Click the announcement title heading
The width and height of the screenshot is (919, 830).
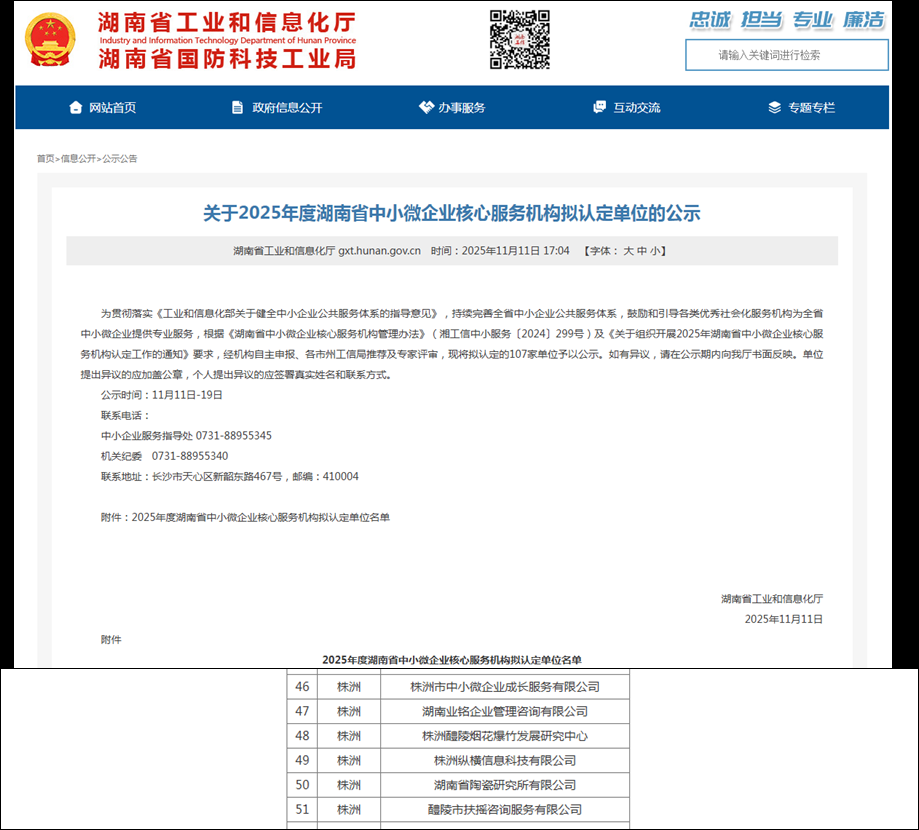tap(452, 213)
